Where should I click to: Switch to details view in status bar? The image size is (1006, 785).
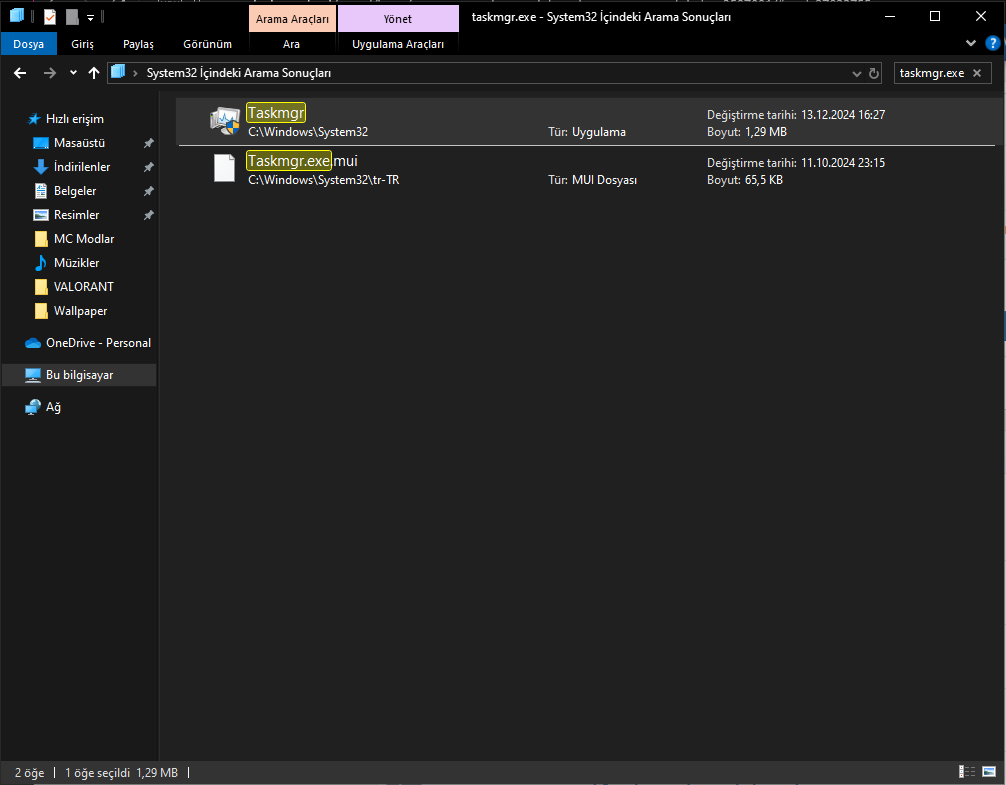(967, 772)
